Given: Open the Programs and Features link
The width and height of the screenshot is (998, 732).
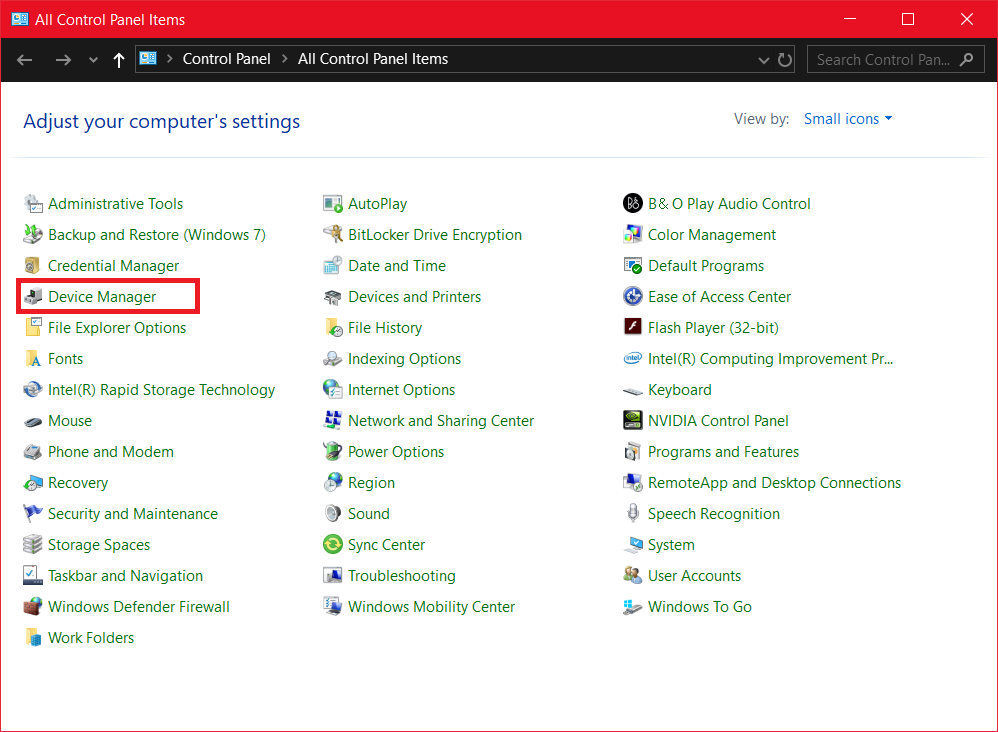Looking at the screenshot, I should (723, 452).
